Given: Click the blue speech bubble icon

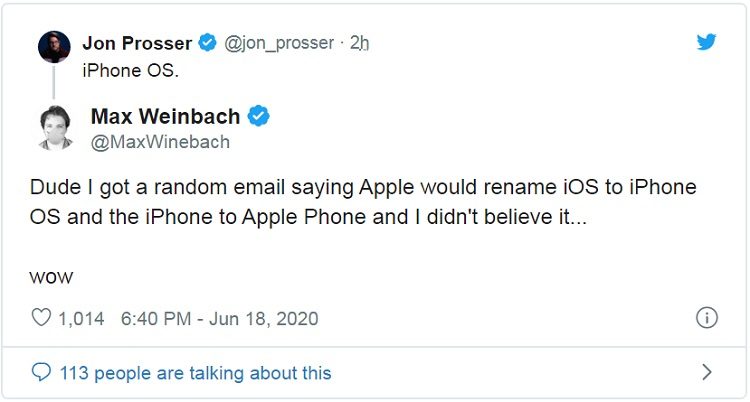Looking at the screenshot, I should tap(42, 373).
